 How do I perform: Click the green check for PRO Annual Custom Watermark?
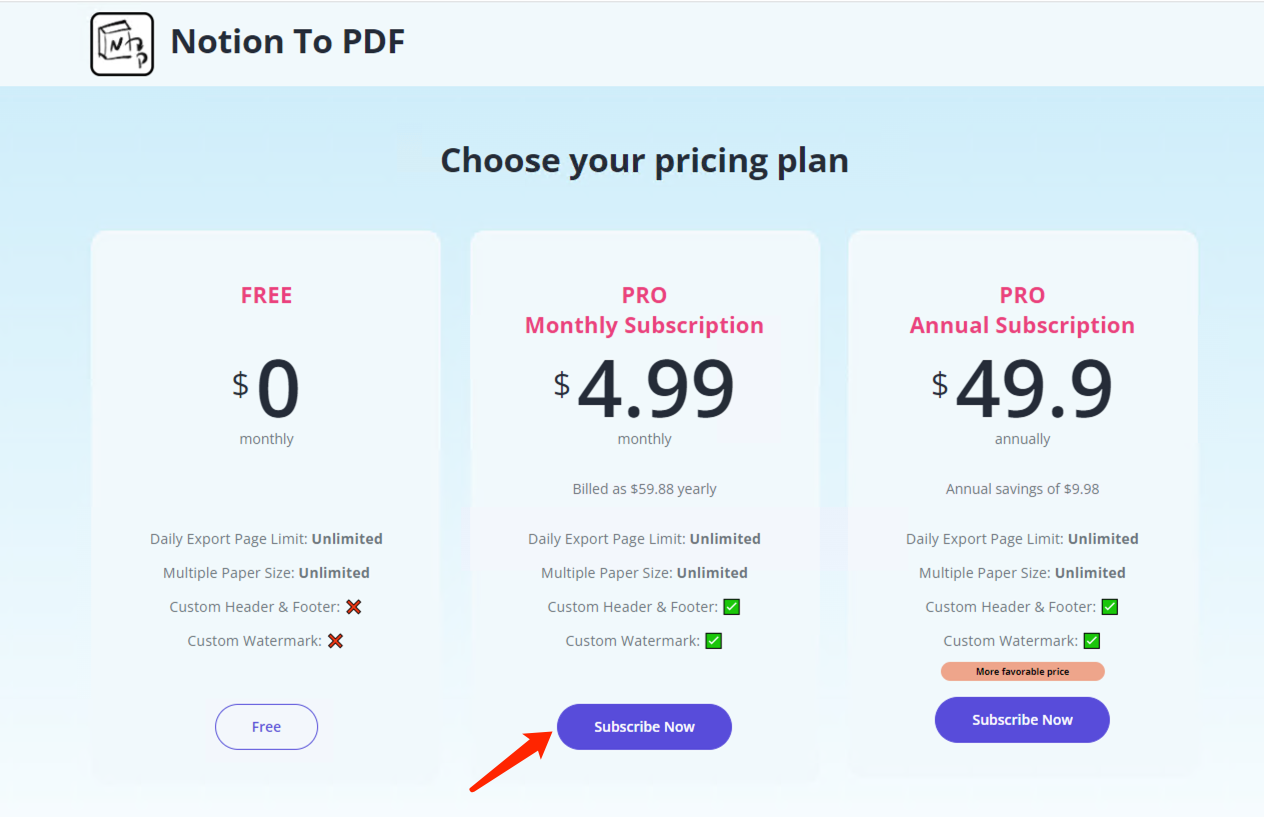pyautogui.click(x=1091, y=640)
